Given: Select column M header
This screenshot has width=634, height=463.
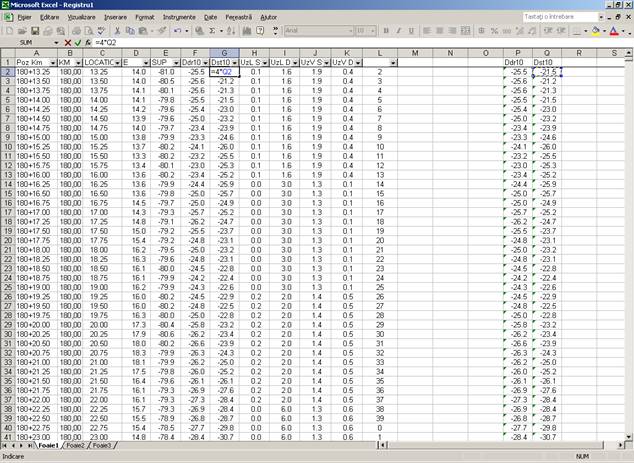Looking at the screenshot, I should click(x=414, y=52).
